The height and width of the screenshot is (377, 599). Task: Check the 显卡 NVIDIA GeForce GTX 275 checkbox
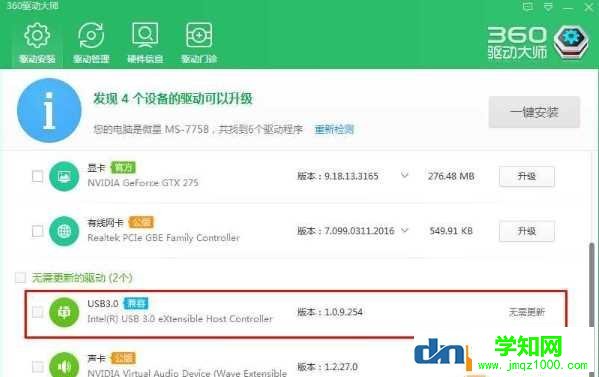pyautogui.click(x=37, y=176)
